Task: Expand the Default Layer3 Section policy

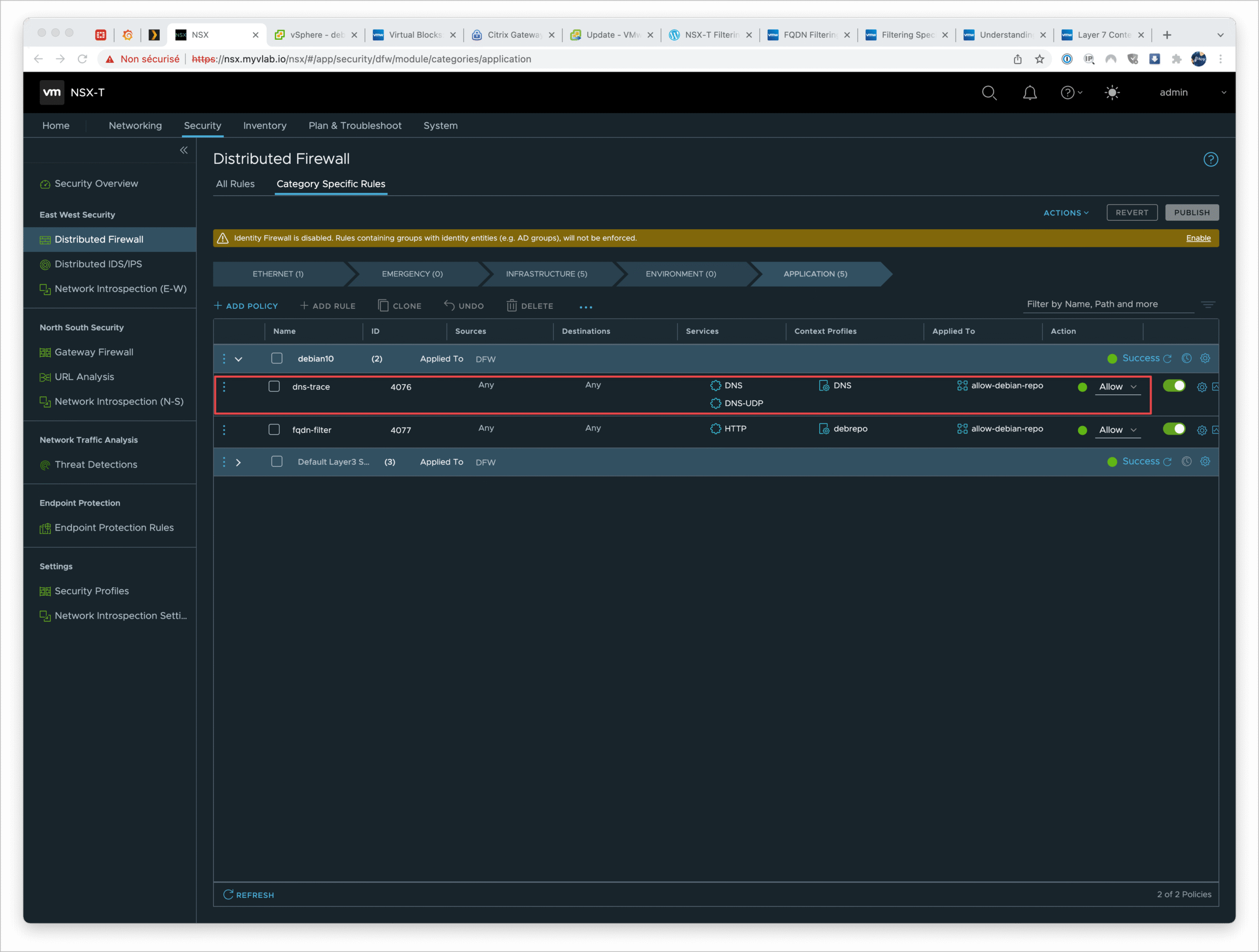Action: 239,463
